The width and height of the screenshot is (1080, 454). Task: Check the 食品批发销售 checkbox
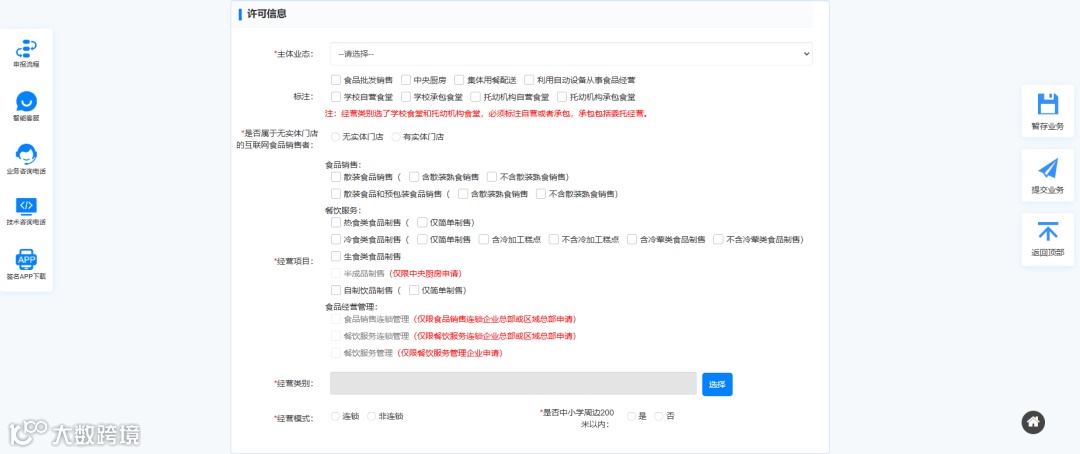[x=335, y=80]
